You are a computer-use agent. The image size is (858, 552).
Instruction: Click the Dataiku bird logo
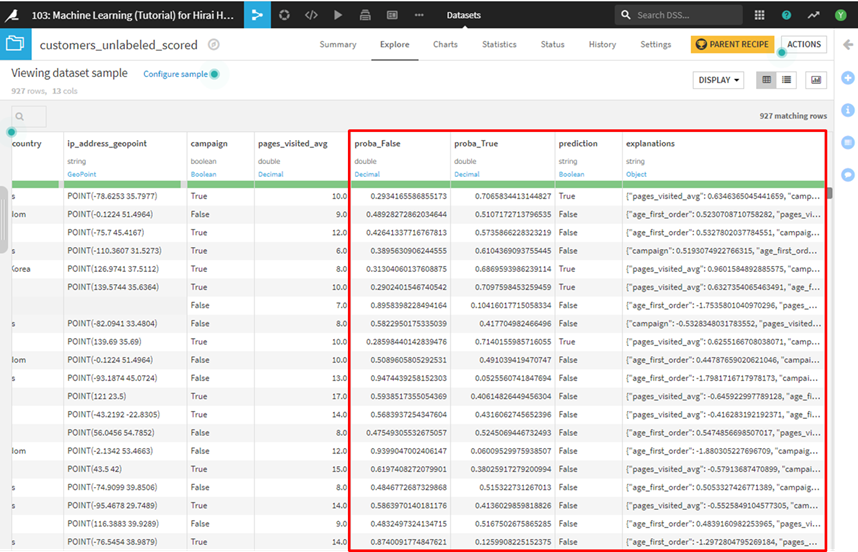(x=12, y=15)
